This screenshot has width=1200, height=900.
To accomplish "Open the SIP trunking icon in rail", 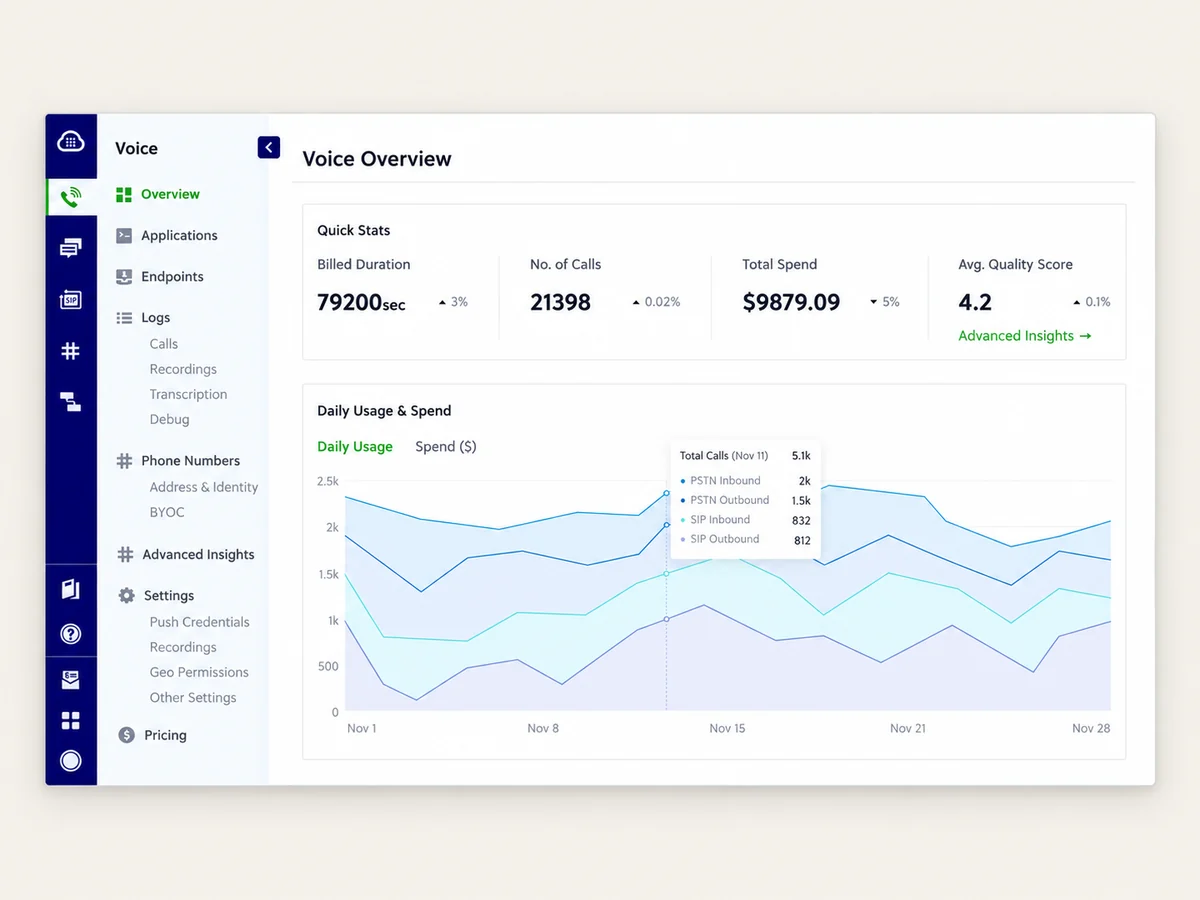I will click(71, 299).
